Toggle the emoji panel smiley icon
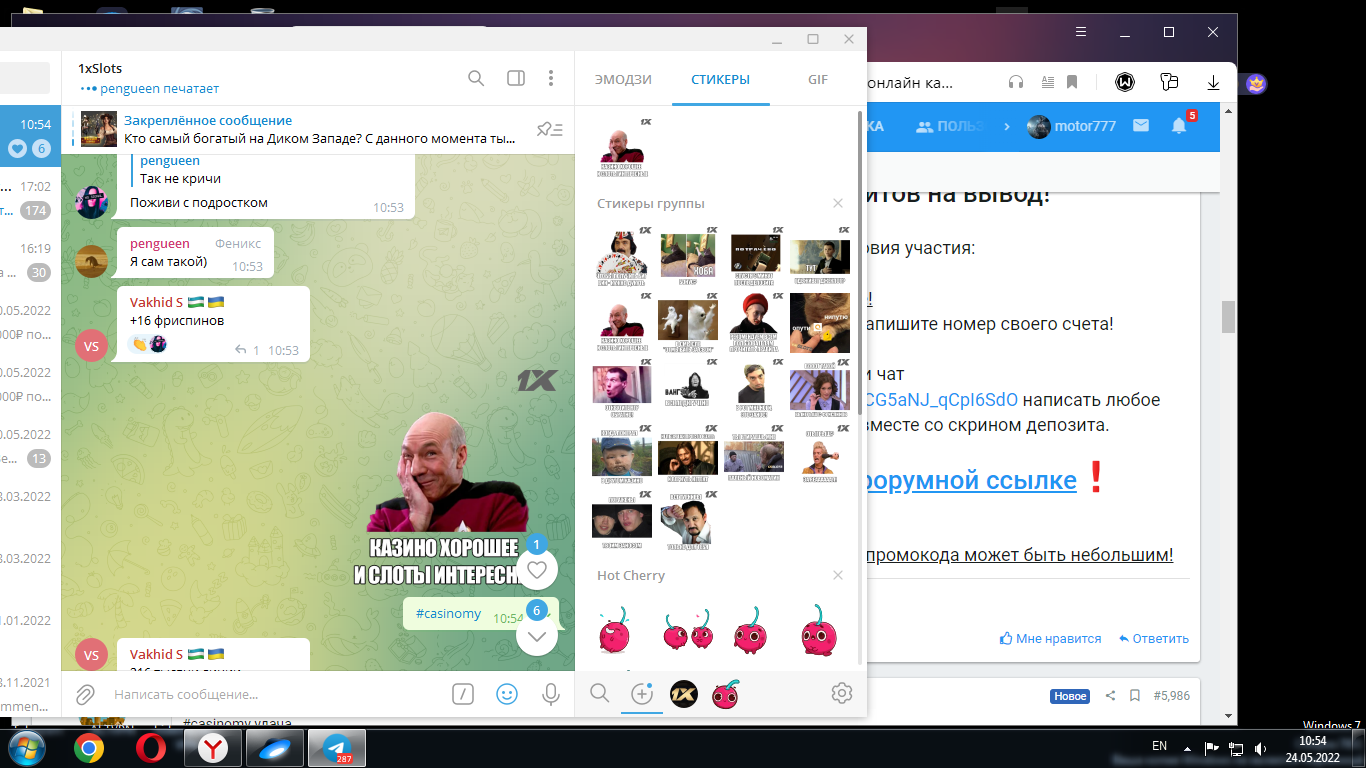This screenshot has height=768, width=1366. [507, 694]
